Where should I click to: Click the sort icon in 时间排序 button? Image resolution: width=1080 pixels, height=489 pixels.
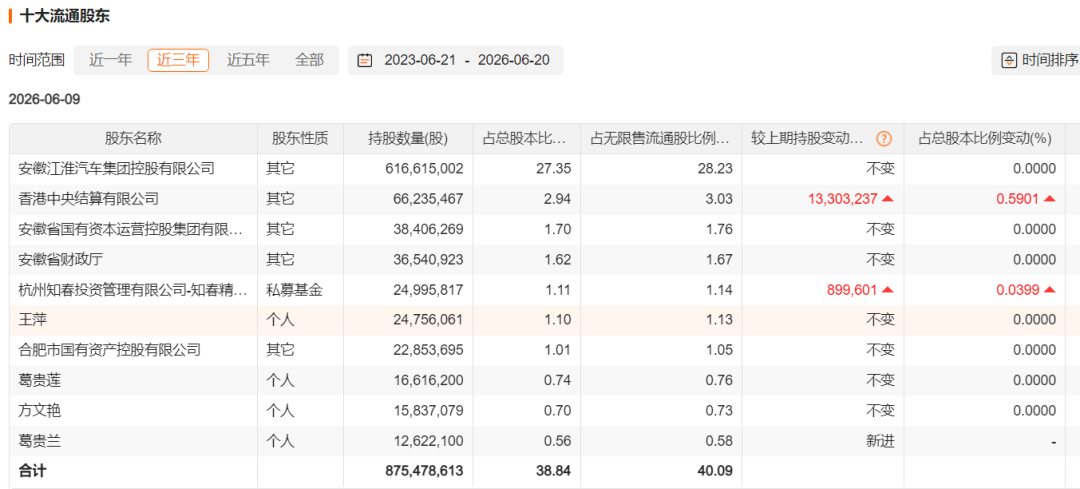click(x=1008, y=60)
